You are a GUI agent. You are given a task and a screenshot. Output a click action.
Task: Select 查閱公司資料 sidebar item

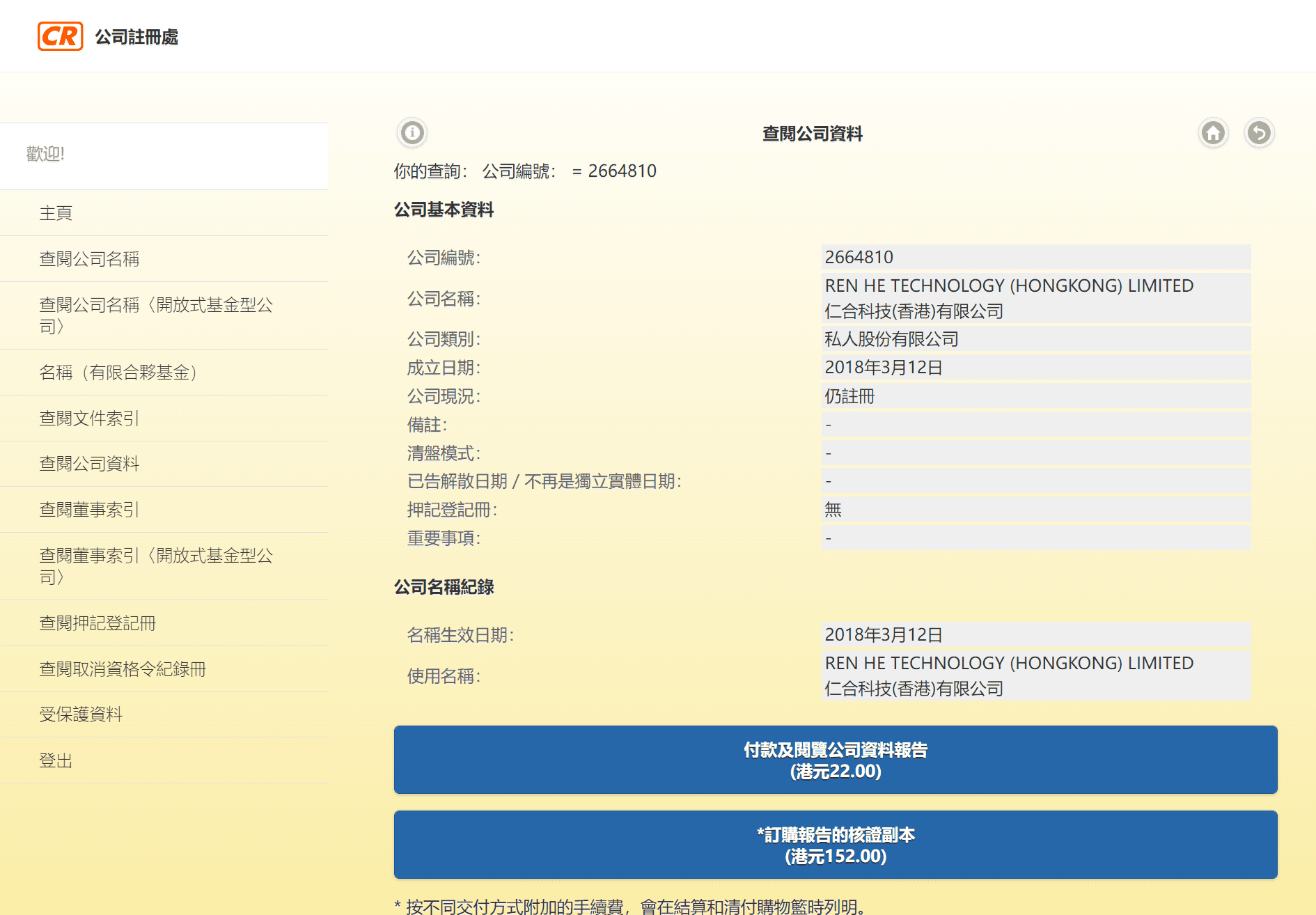164,464
